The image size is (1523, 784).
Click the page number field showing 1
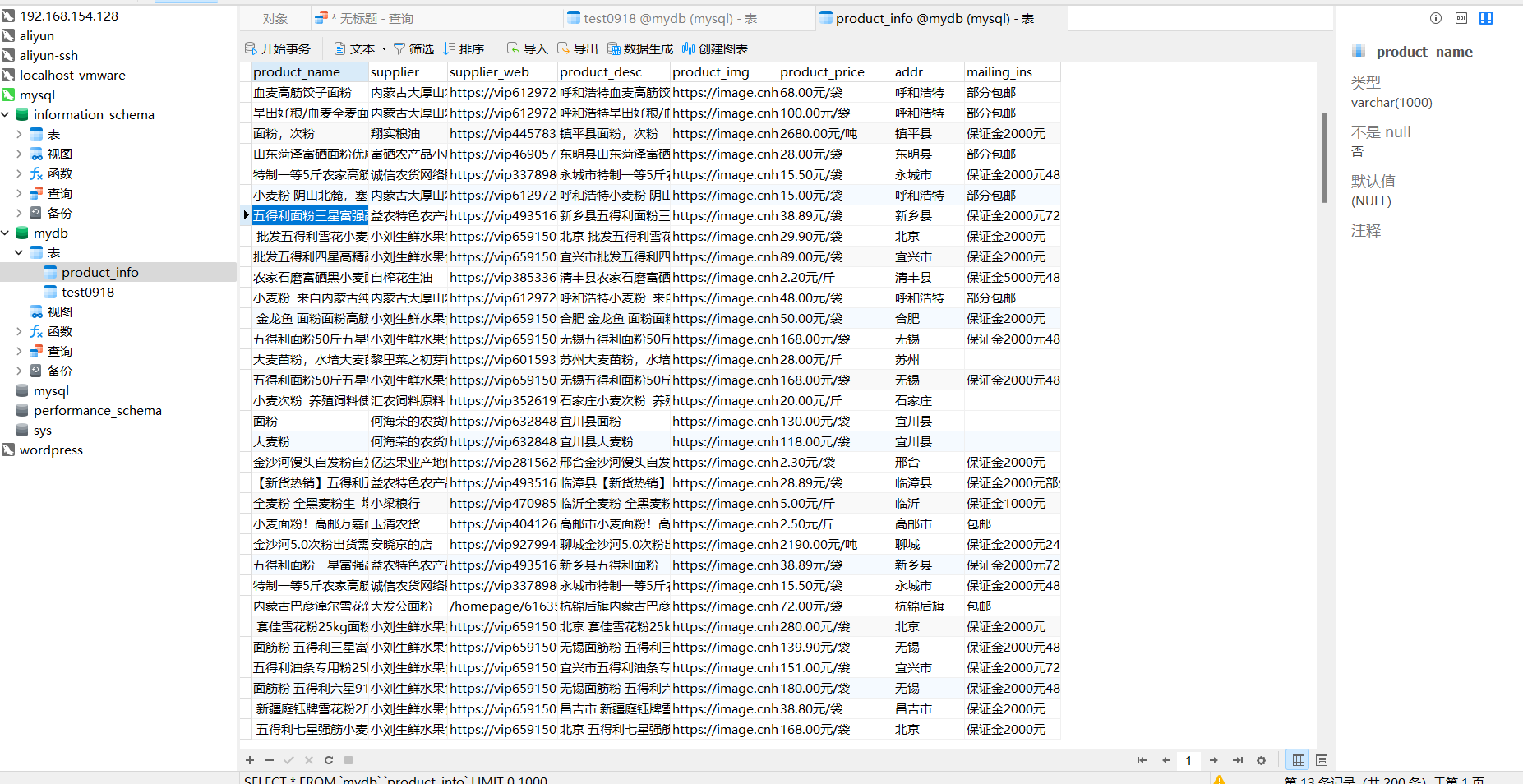coord(1188,760)
